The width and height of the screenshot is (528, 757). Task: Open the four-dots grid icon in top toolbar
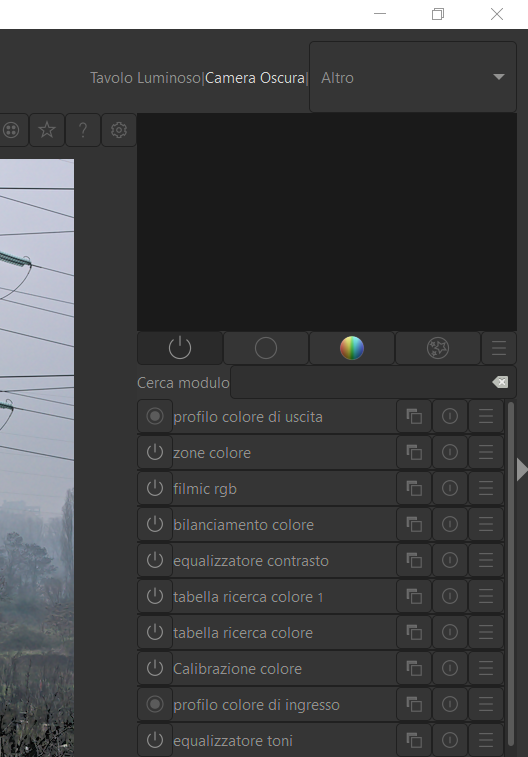11,130
